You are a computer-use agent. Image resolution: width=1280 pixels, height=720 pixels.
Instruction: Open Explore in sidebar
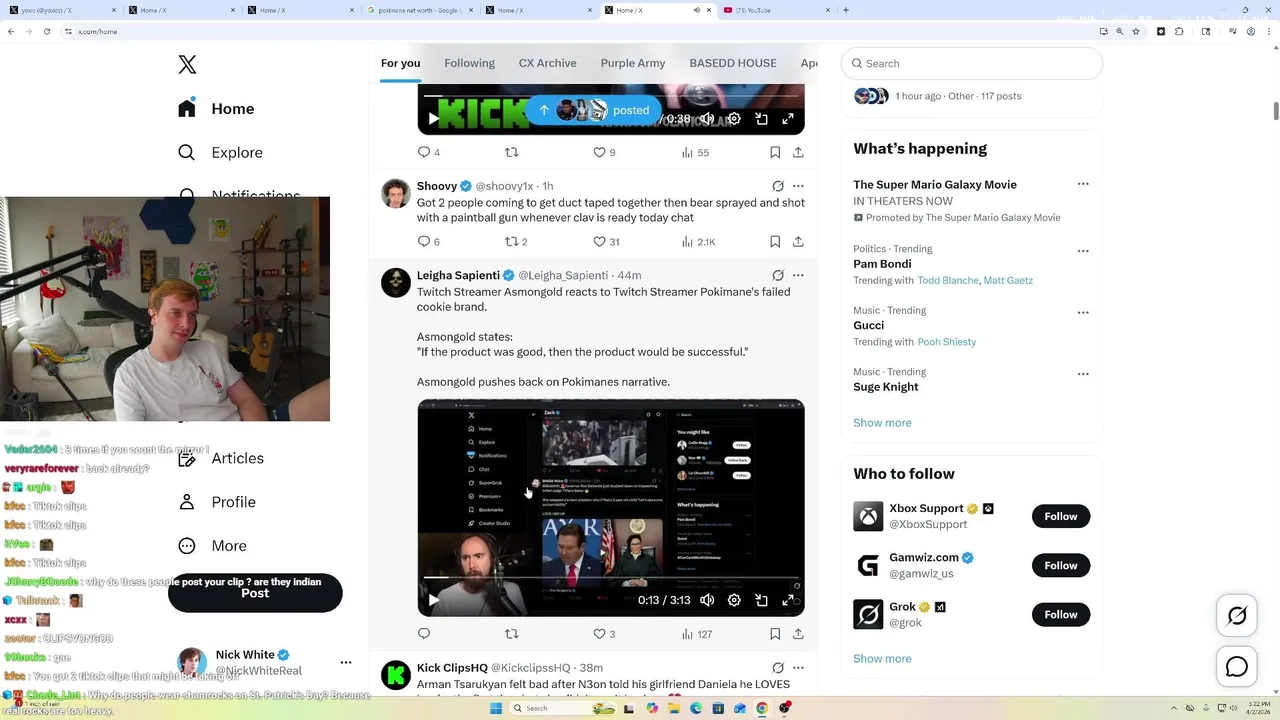coord(221,153)
